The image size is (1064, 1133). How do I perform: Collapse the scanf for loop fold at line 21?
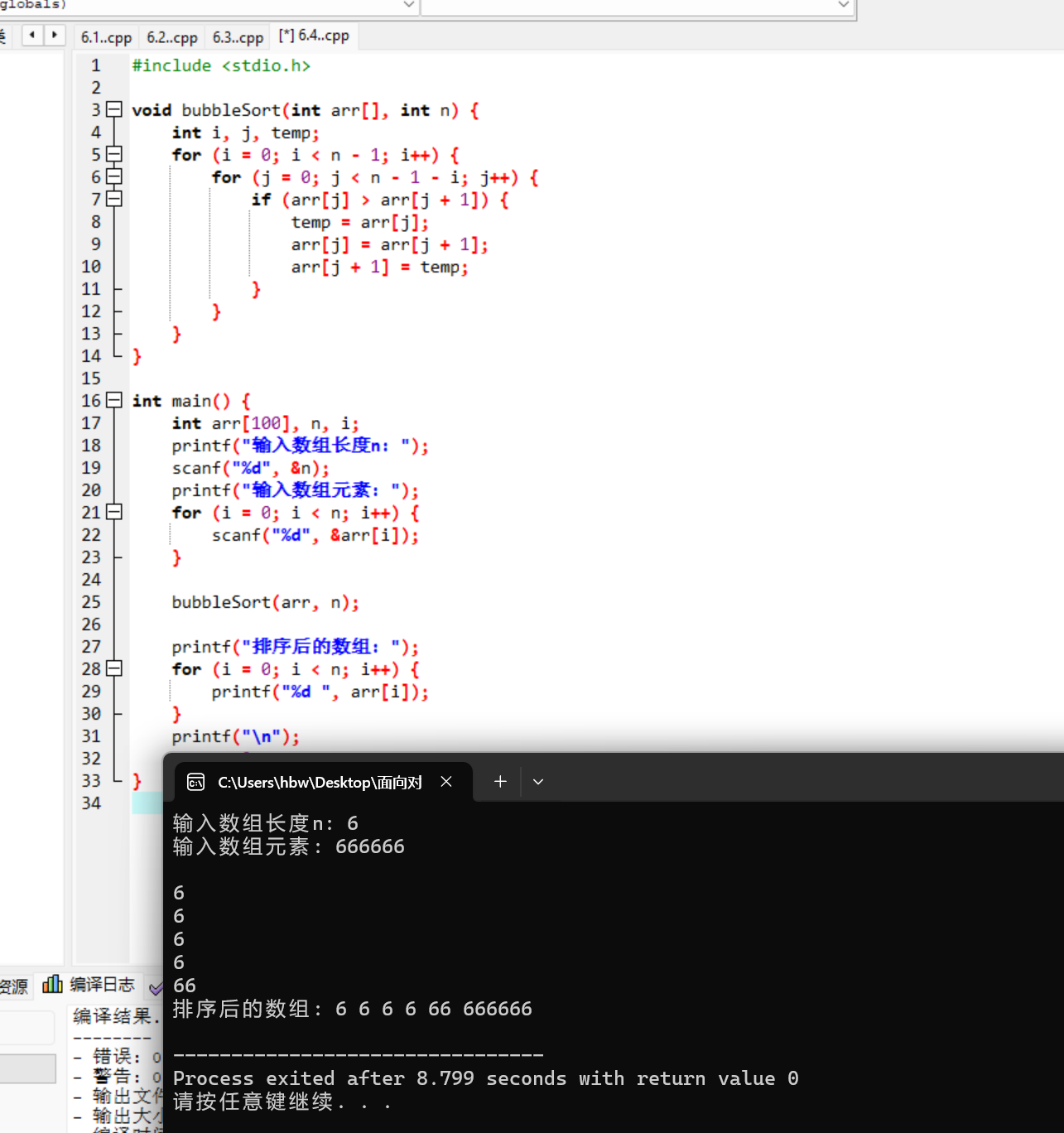(114, 512)
